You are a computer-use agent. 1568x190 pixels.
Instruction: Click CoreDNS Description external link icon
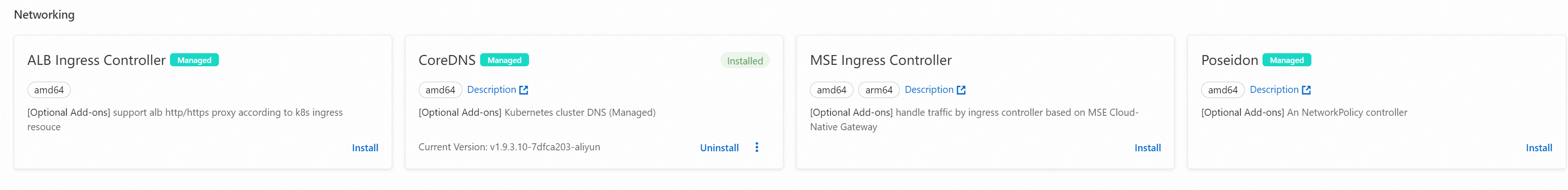click(x=523, y=90)
